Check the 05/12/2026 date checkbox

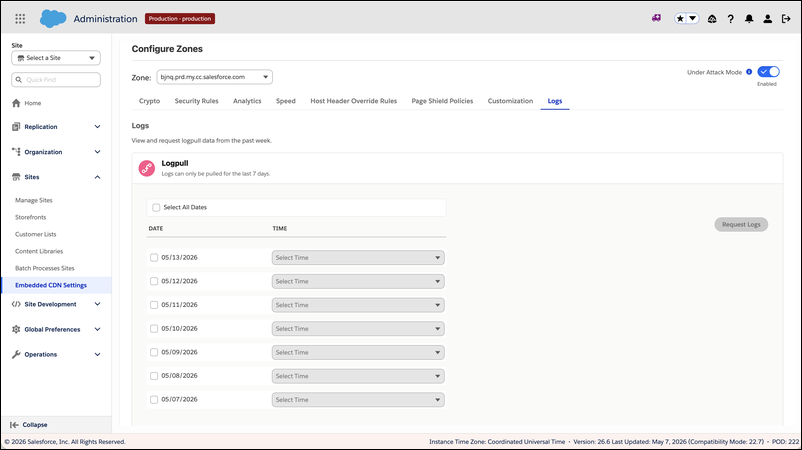(154, 281)
